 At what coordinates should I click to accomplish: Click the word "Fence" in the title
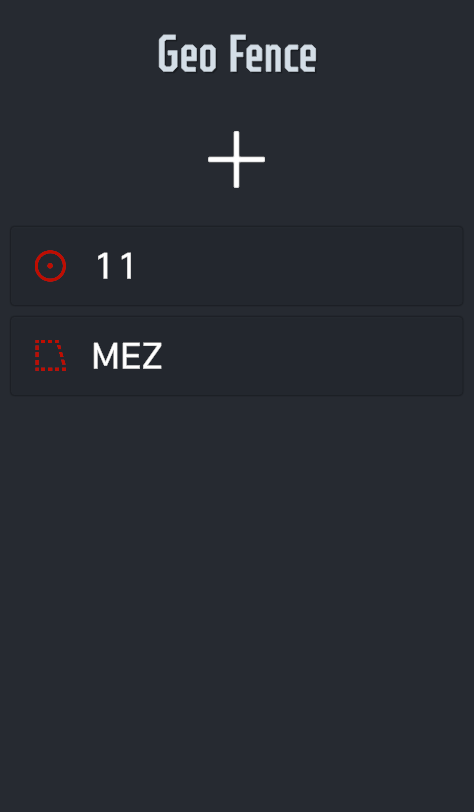272,54
